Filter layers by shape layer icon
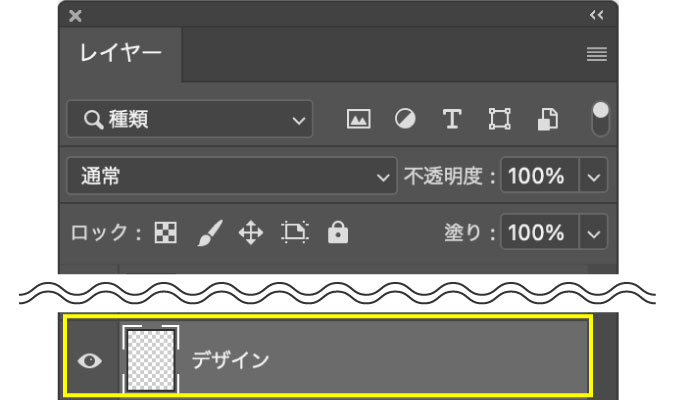This screenshot has width=676, height=400. click(x=499, y=120)
